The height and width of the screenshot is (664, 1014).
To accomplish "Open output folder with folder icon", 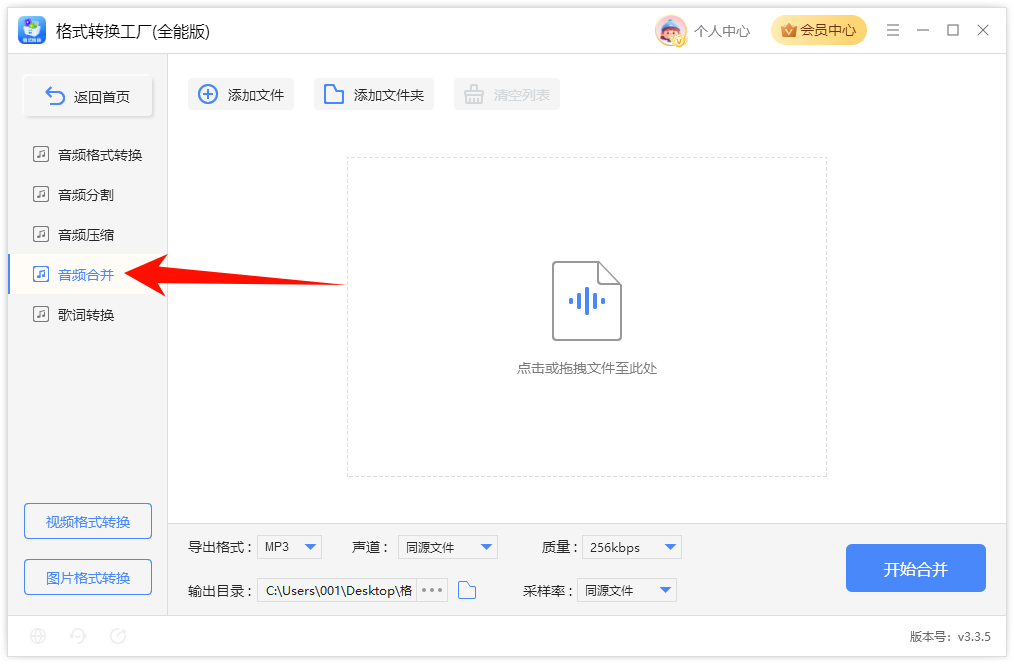I will point(467,590).
